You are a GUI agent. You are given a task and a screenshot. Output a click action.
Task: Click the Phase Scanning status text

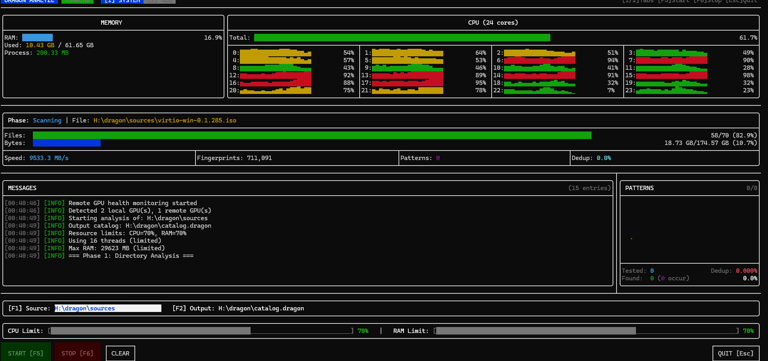pos(47,120)
